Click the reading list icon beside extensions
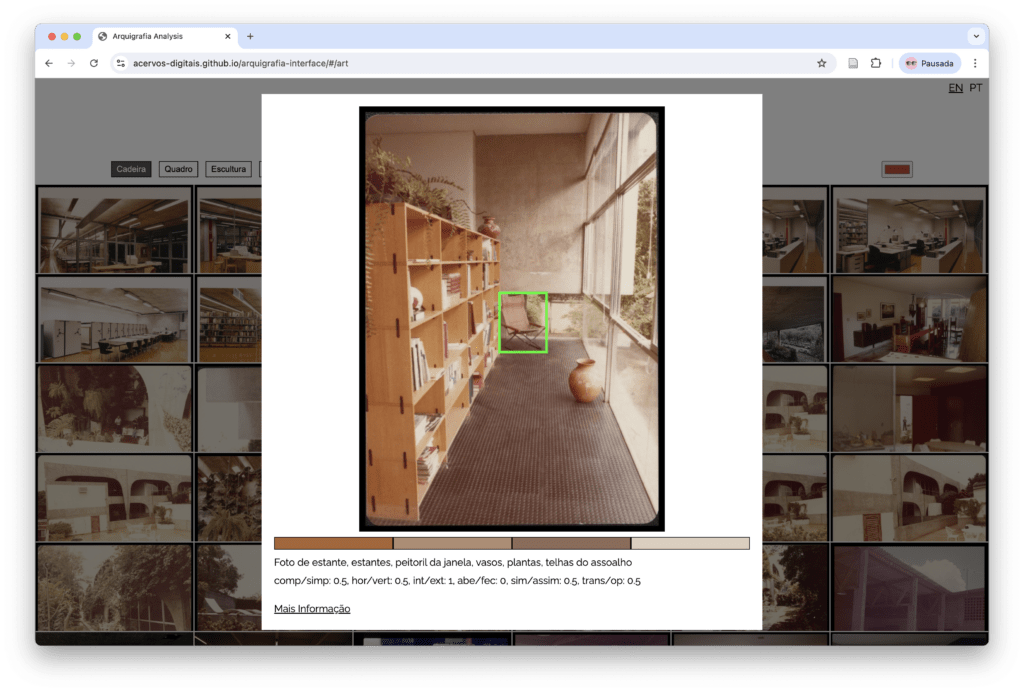 click(x=853, y=63)
